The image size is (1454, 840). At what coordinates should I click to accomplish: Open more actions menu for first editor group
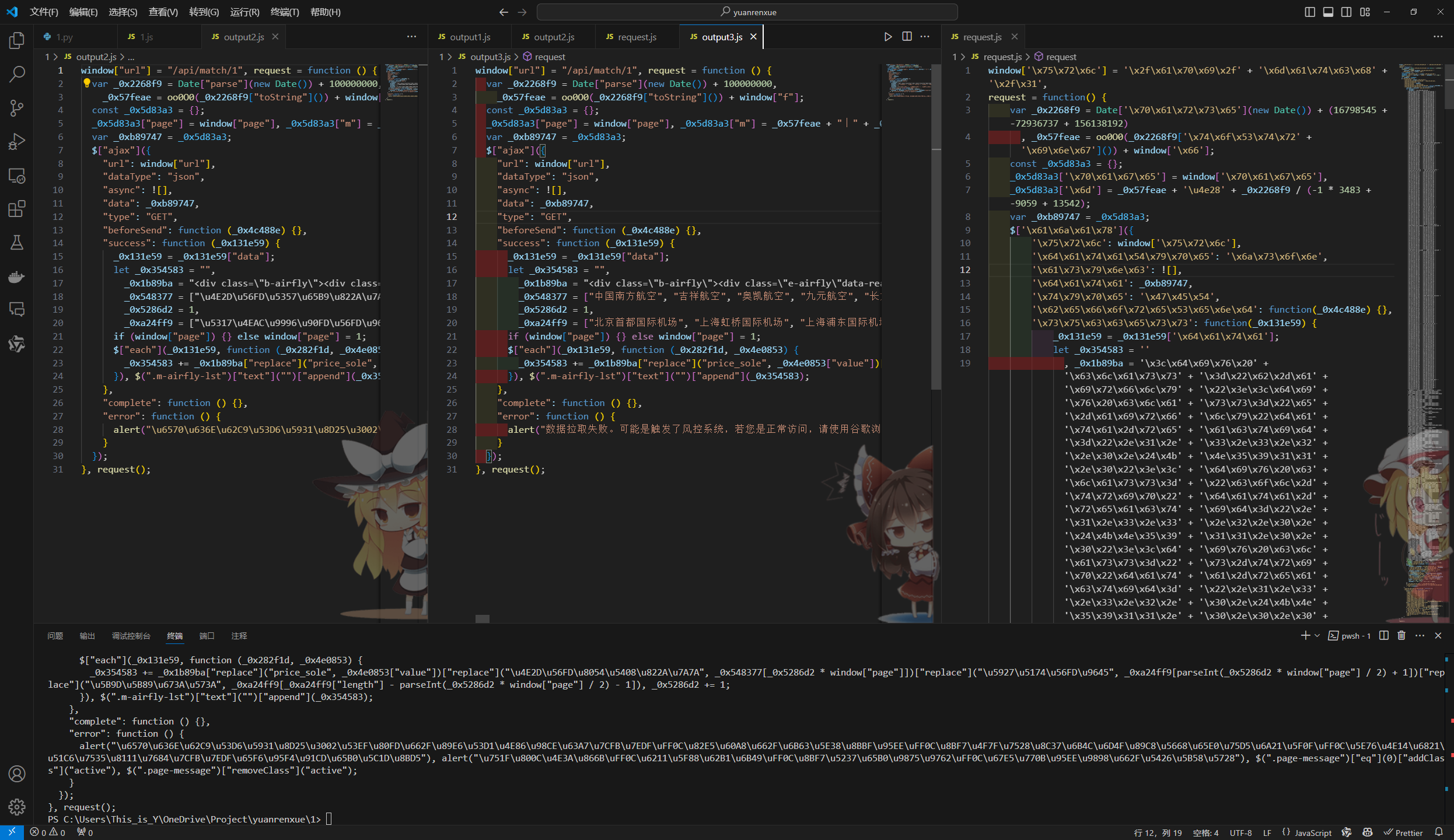tap(411, 37)
